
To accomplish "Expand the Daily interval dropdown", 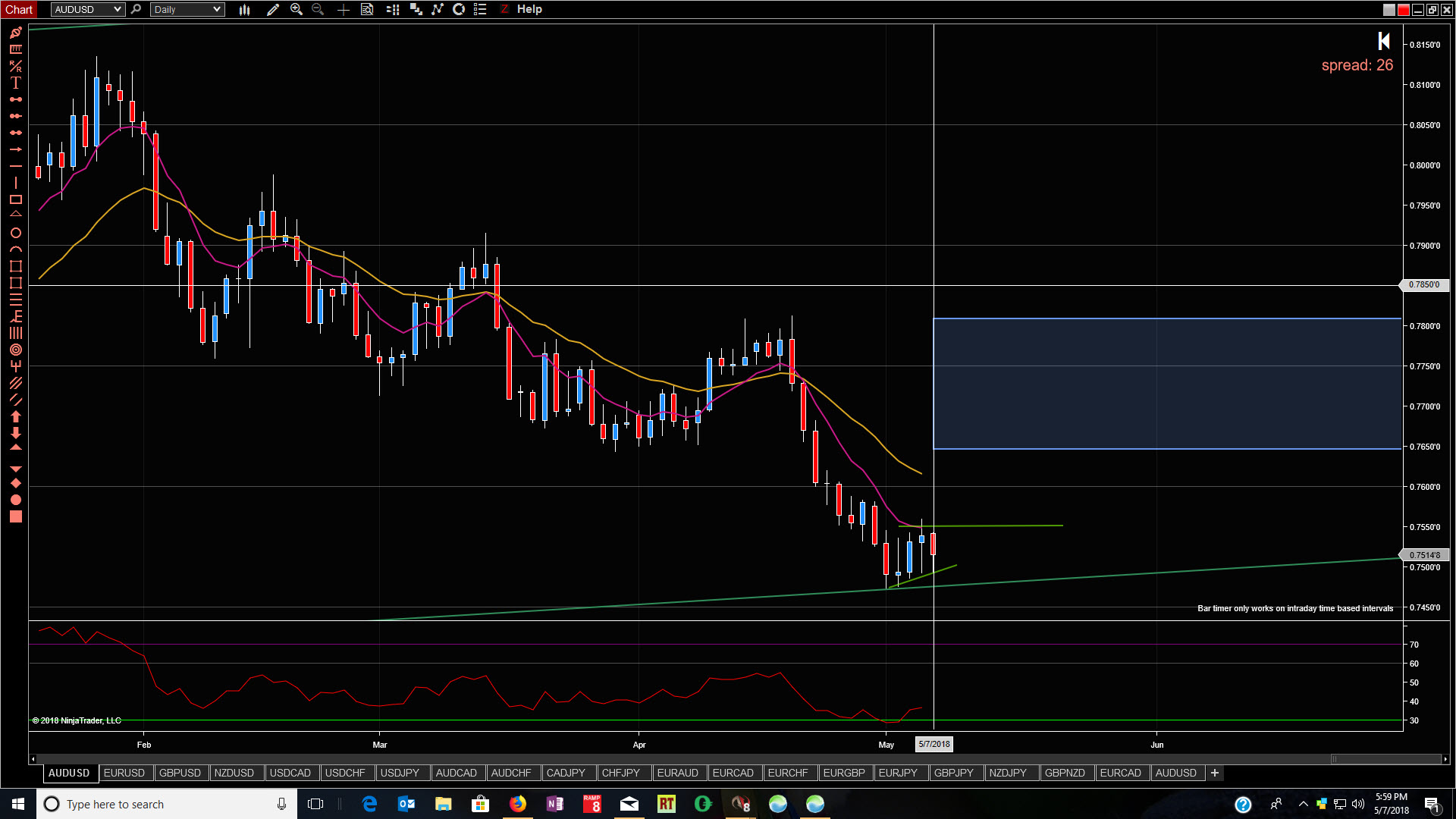I will 217,9.
